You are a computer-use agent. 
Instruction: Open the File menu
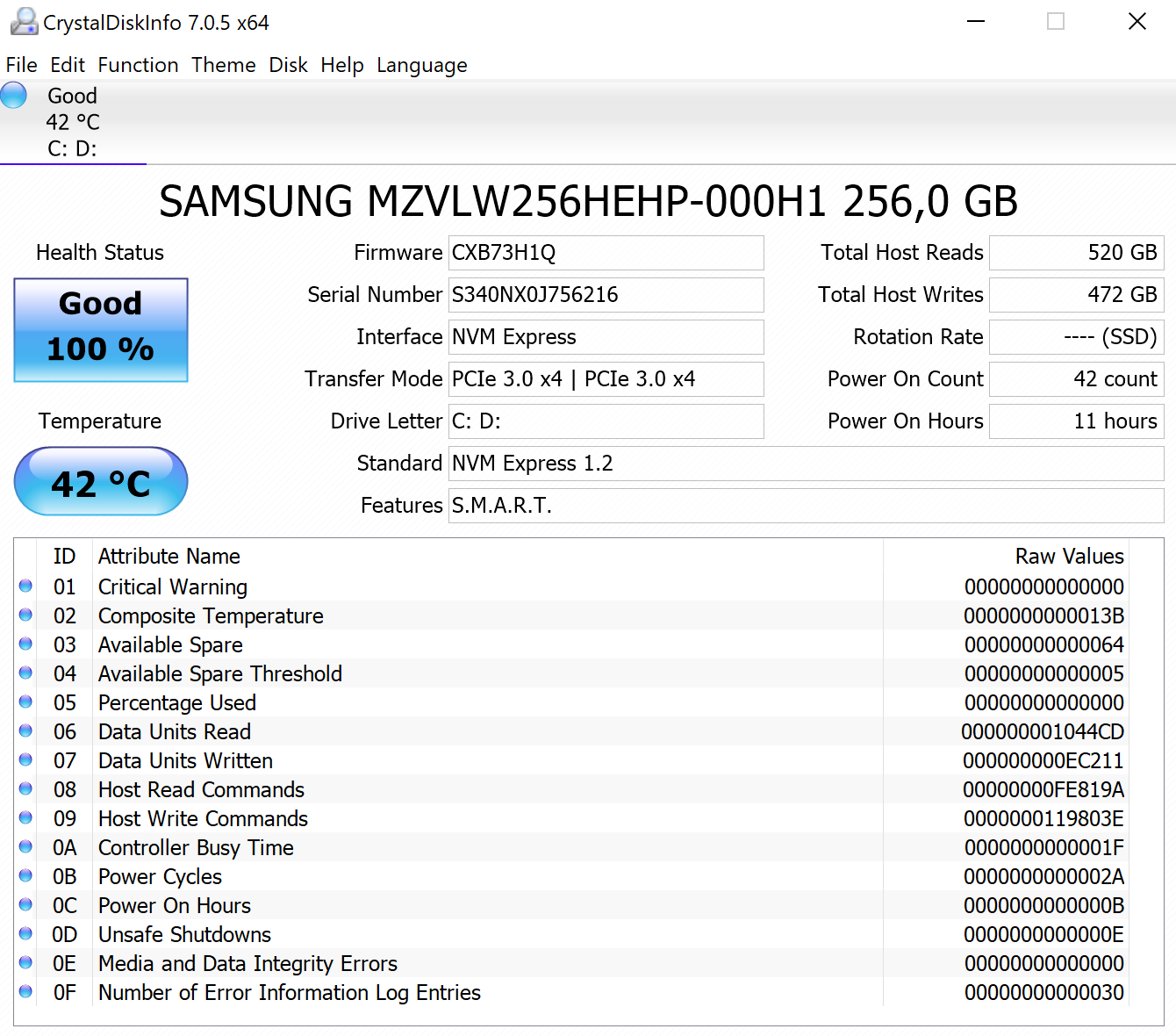(21, 65)
